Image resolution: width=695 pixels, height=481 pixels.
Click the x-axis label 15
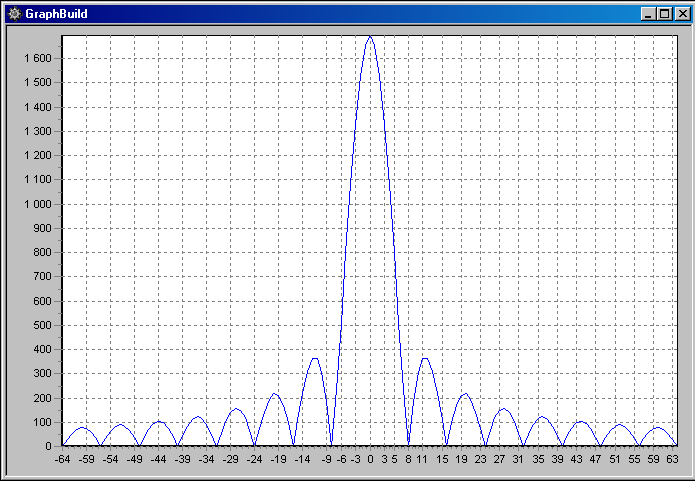[x=442, y=459]
